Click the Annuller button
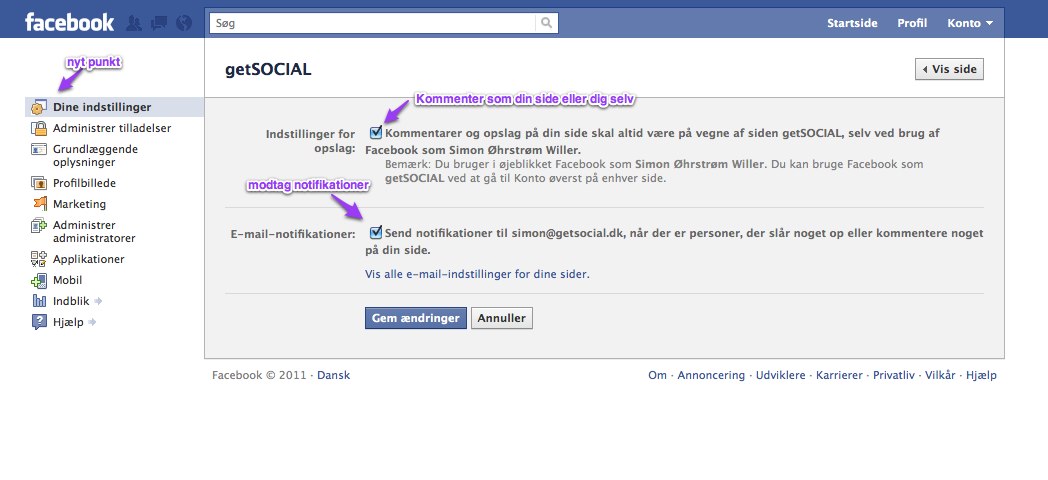The image size is (1048, 480). point(502,318)
